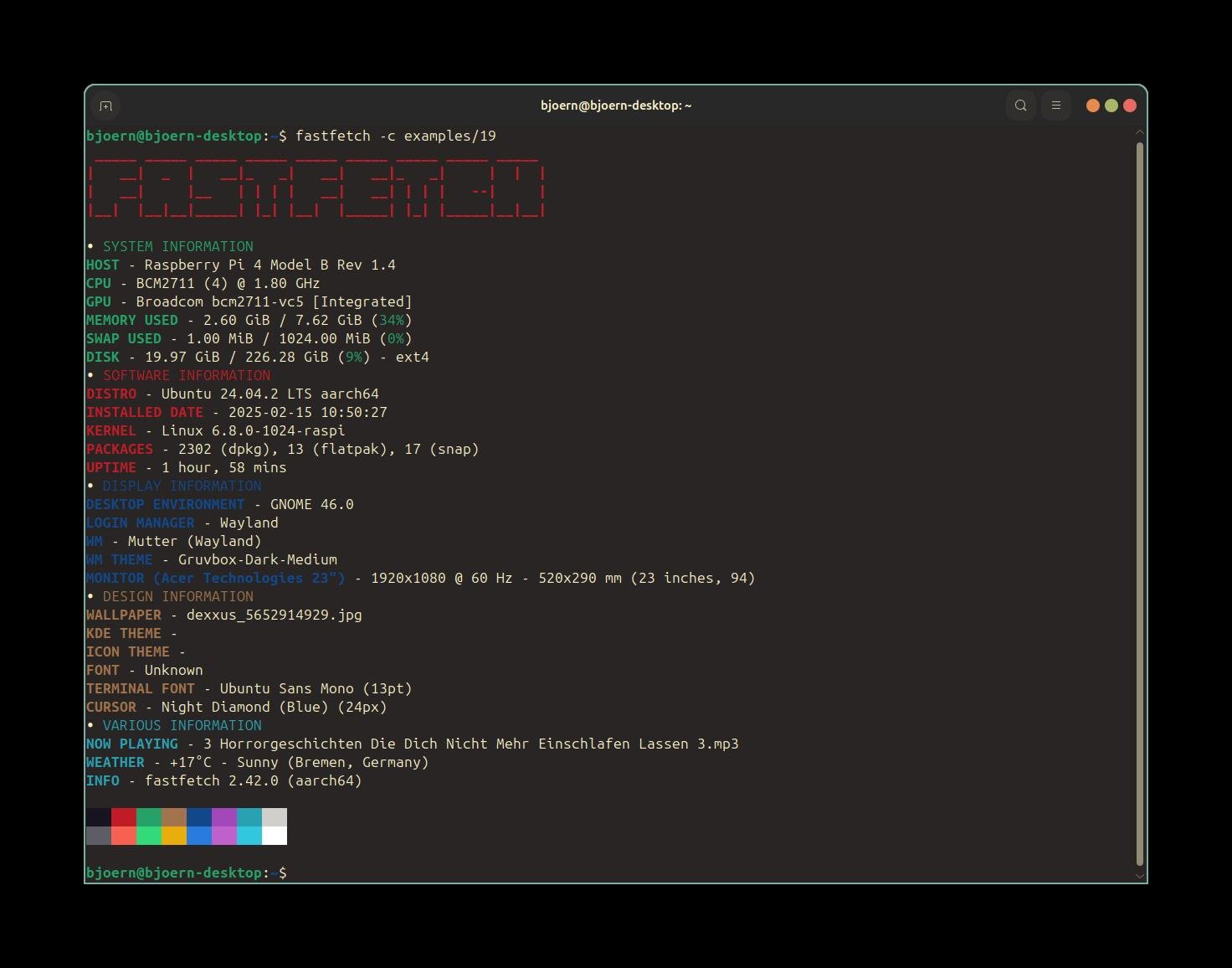Click Ubuntu 24.04.2 LTS aarch64 text
The image size is (1232, 968).
[x=270, y=394]
